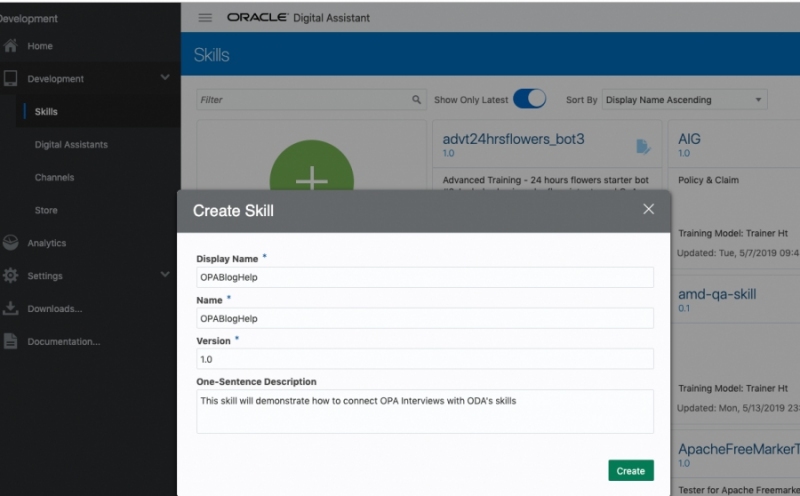Click 'Advanced Training - 24 hours flowers' text
Viewport: 800px width, 496px height.
(x=545, y=180)
